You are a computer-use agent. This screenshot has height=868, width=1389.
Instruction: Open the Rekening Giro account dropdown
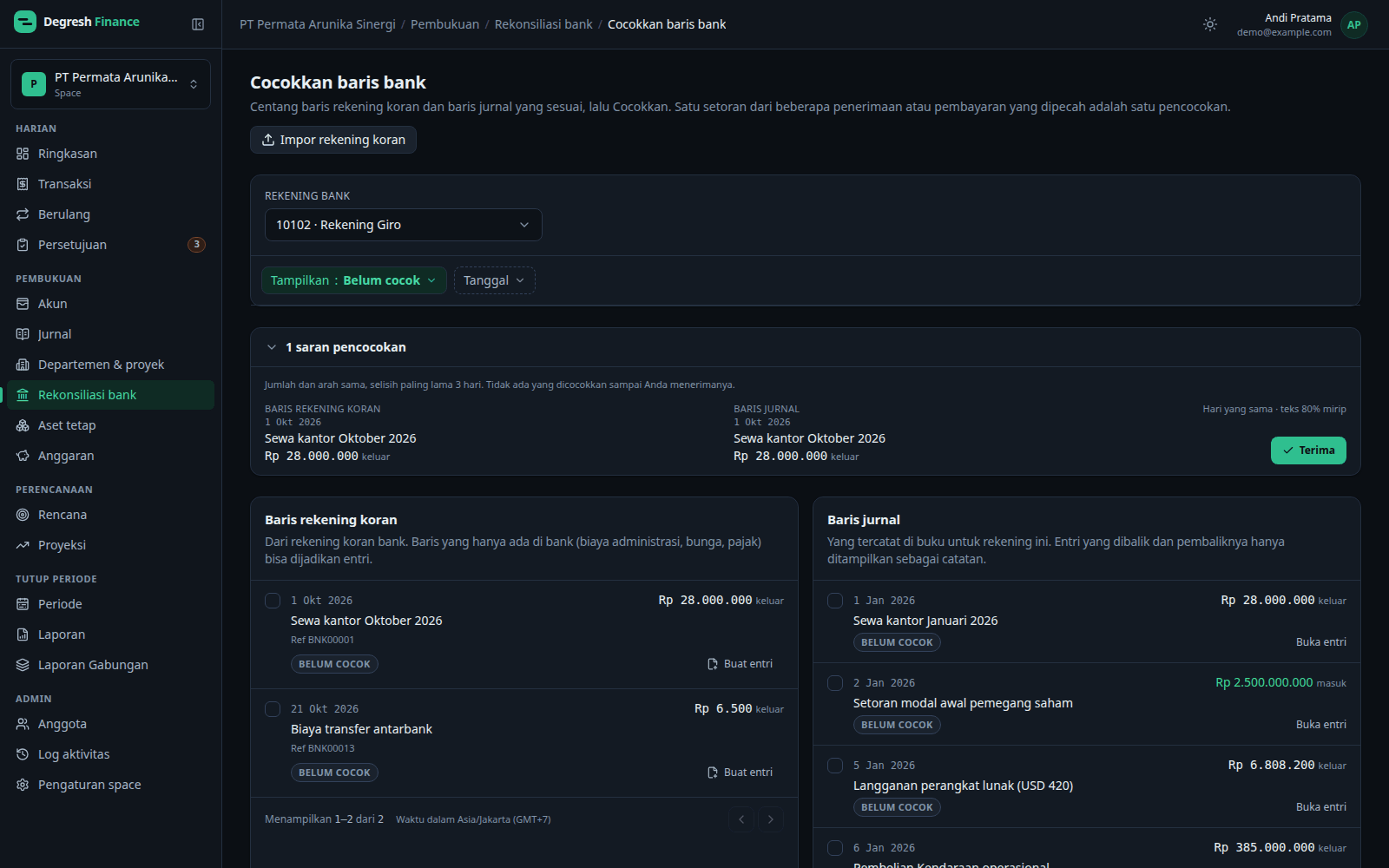click(403, 225)
